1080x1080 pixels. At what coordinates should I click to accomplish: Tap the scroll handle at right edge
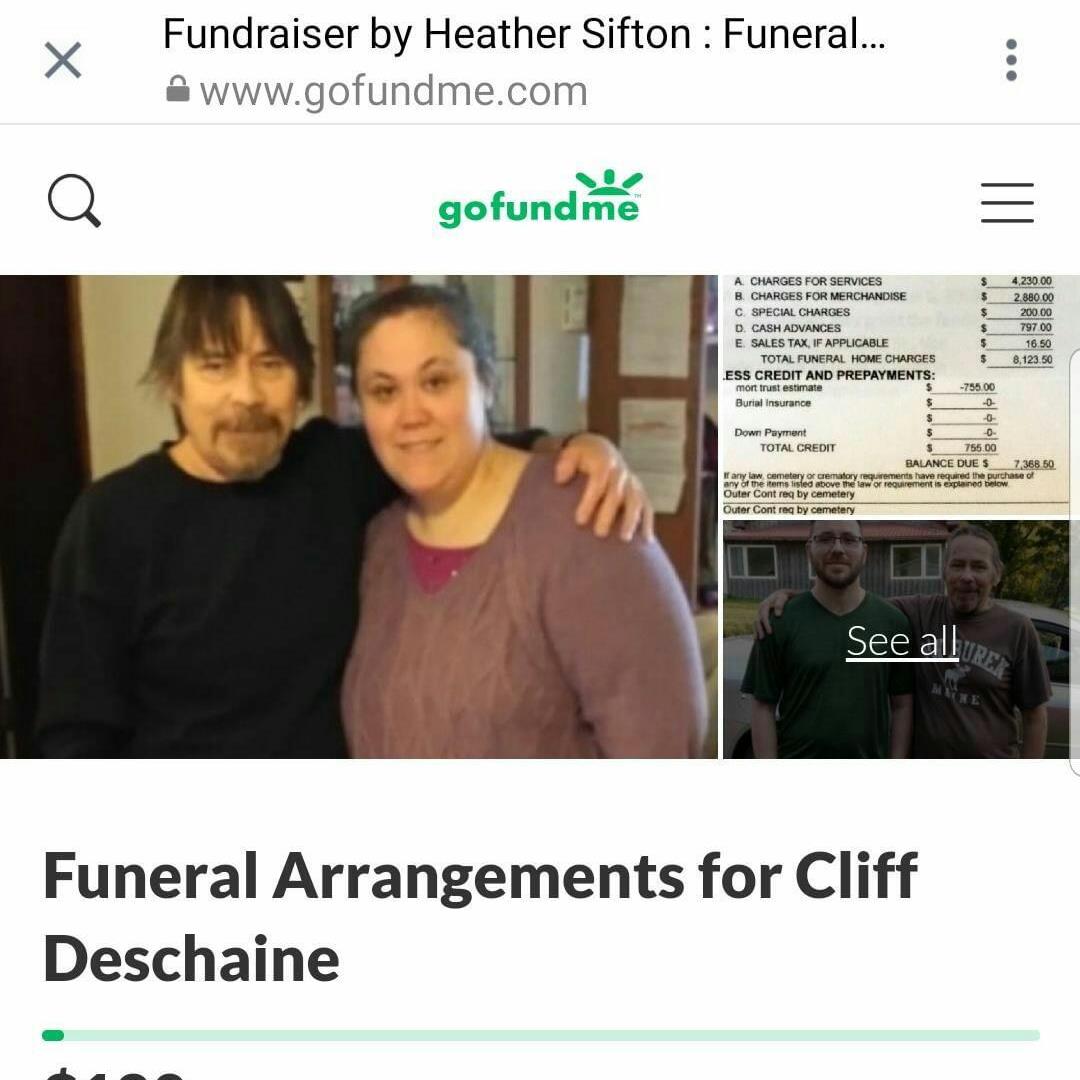click(1074, 565)
